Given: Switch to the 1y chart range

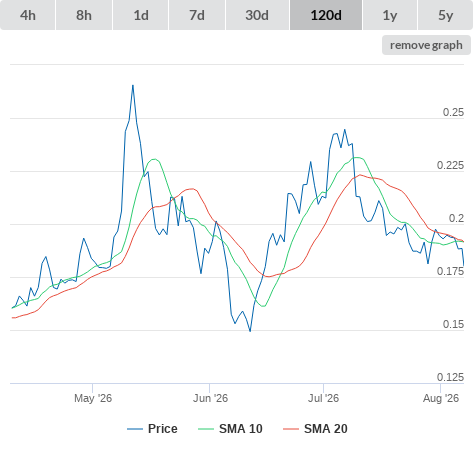Looking at the screenshot, I should pyautogui.click(x=390, y=15).
